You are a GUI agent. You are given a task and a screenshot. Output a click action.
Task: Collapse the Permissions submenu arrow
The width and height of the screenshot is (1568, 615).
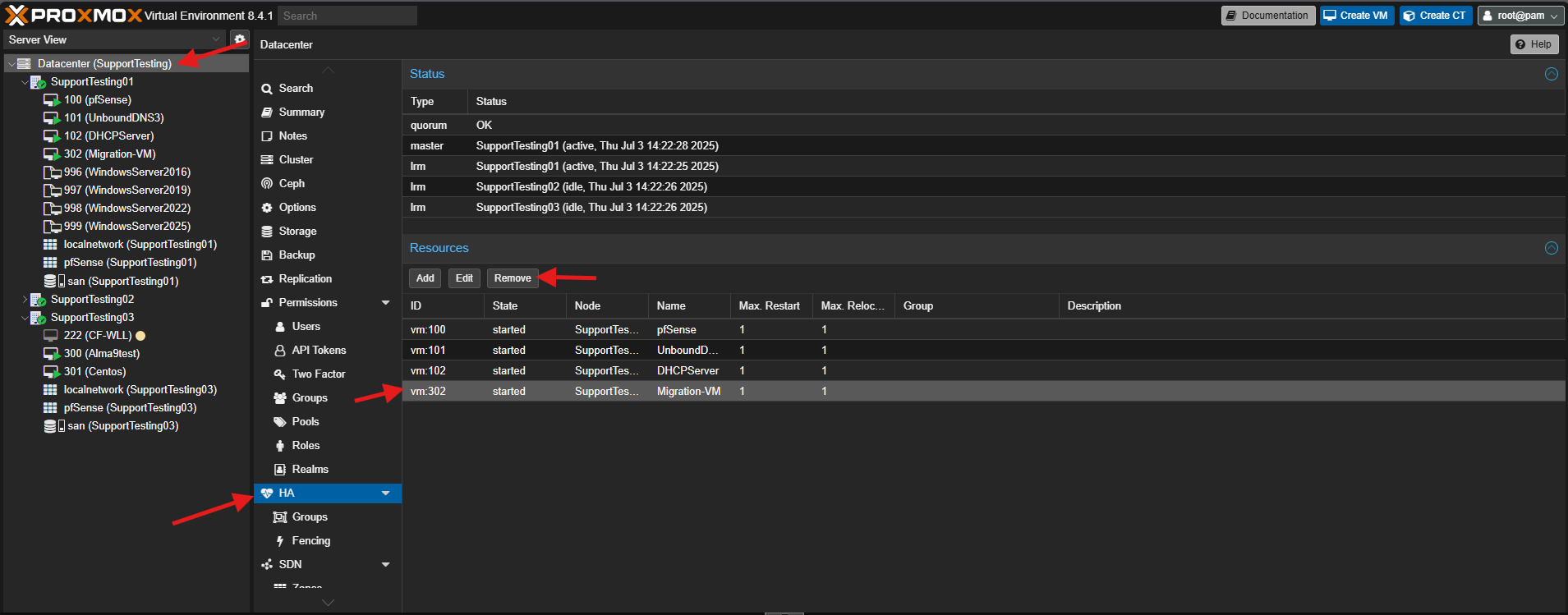(x=386, y=303)
